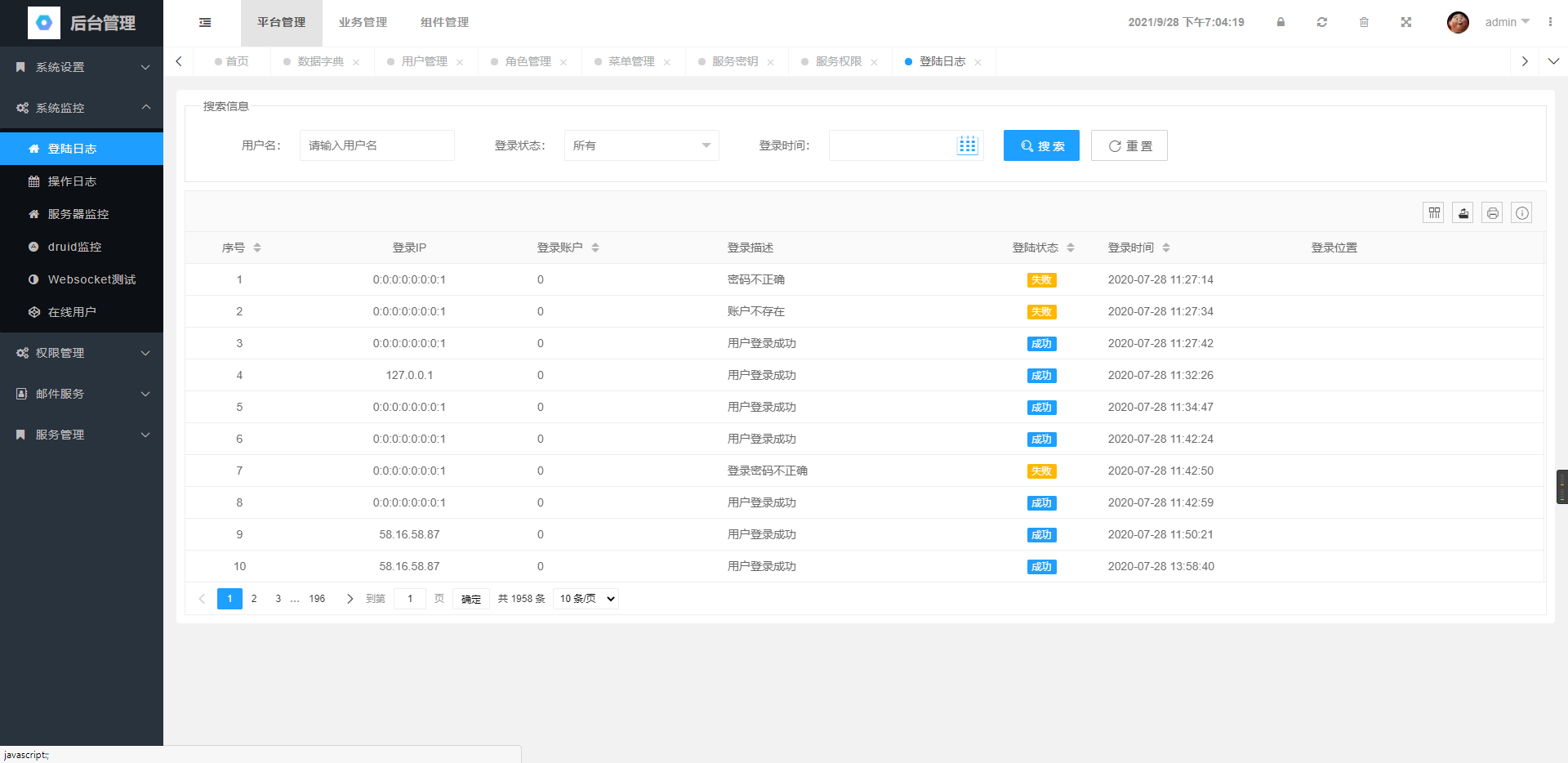The width and height of the screenshot is (1568, 763).
Task: Click the 2020-07-28 13:58:40 time cell
Action: 1160,566
